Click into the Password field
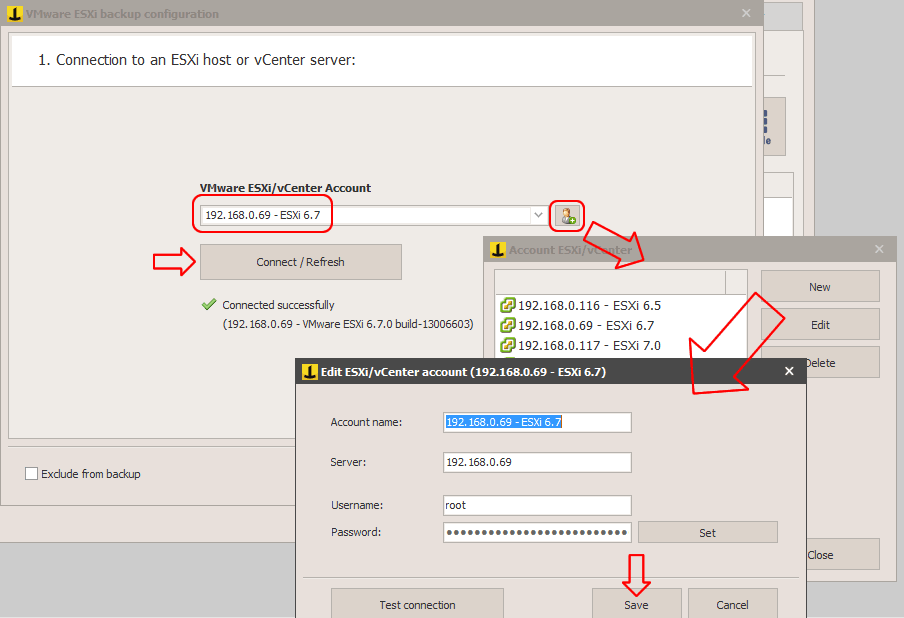Image resolution: width=904 pixels, height=618 pixels. pos(537,532)
